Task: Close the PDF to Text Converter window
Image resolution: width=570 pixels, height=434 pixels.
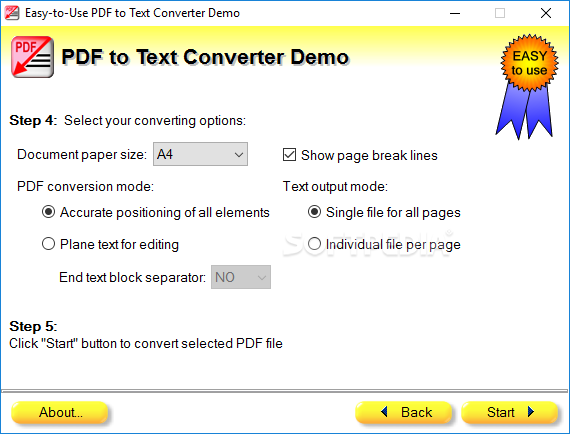Action: pos(546,13)
